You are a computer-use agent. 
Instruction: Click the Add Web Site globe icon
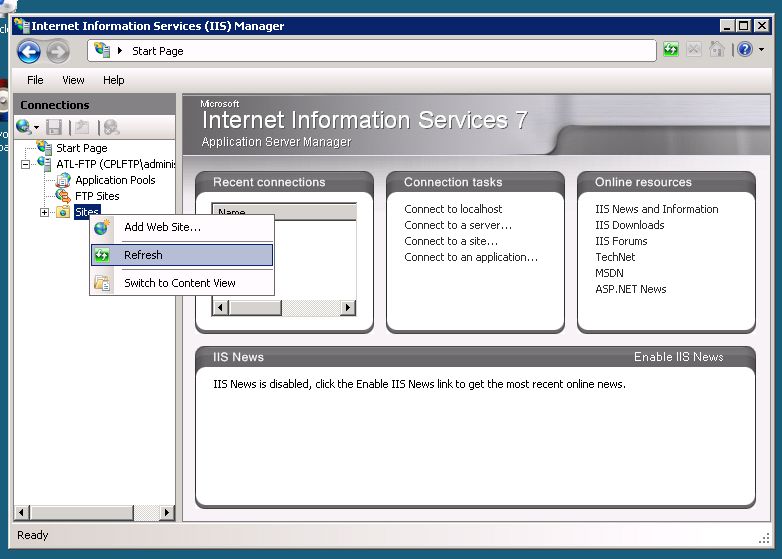102,228
